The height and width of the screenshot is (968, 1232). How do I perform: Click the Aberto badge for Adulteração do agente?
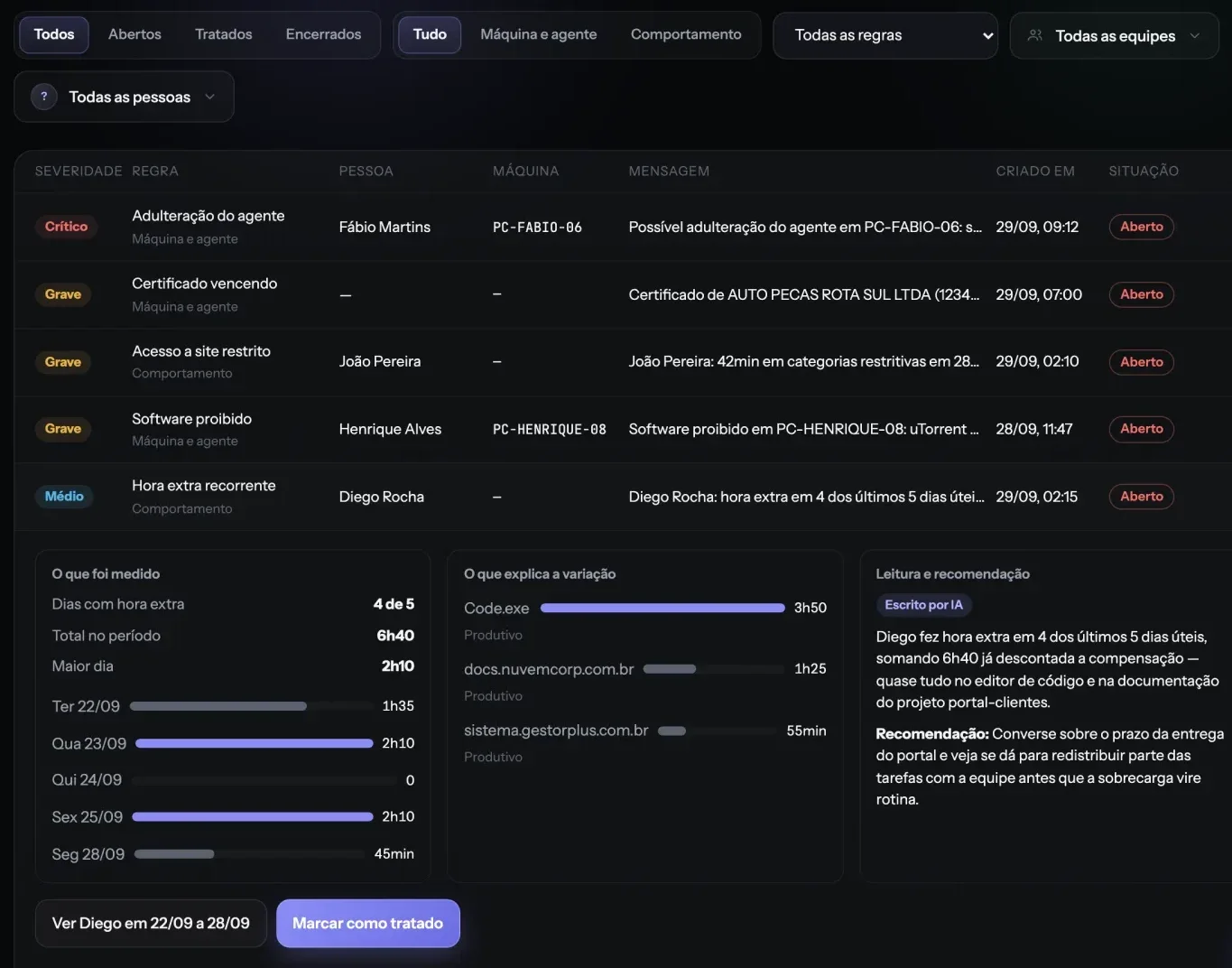pyautogui.click(x=1141, y=227)
